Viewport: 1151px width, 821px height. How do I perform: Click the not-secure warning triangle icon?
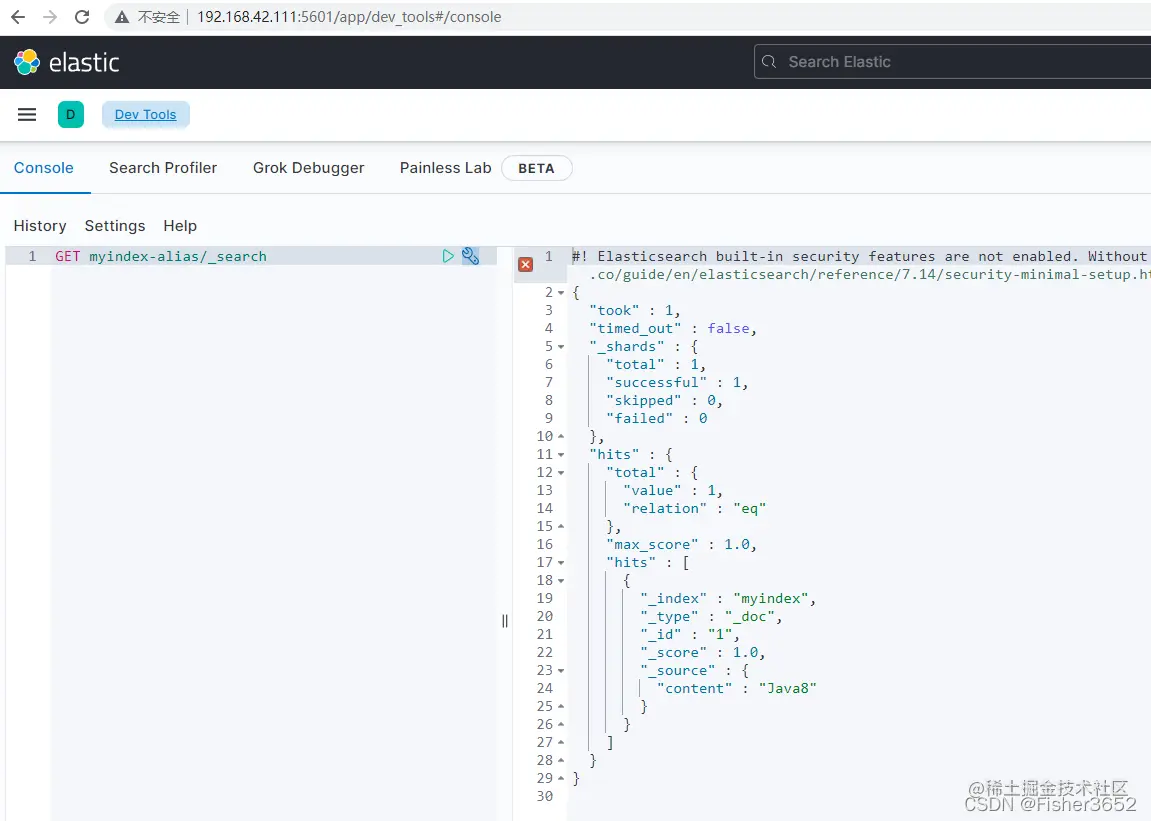click(122, 17)
